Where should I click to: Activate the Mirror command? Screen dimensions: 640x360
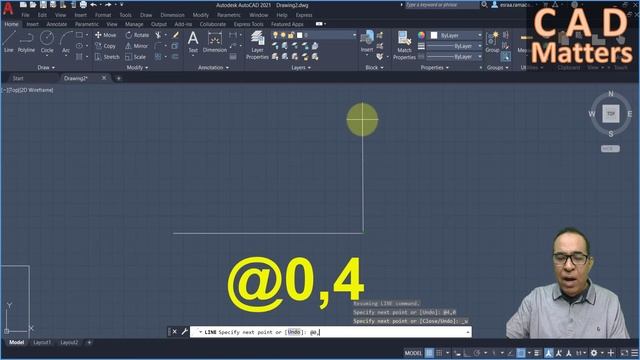[x=136, y=46]
